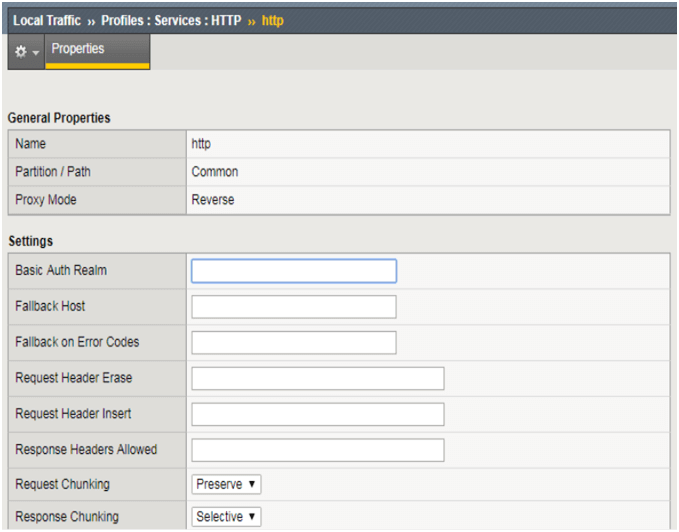Click the Partition / Path label
The width and height of the screenshot is (679, 532).
(53, 172)
